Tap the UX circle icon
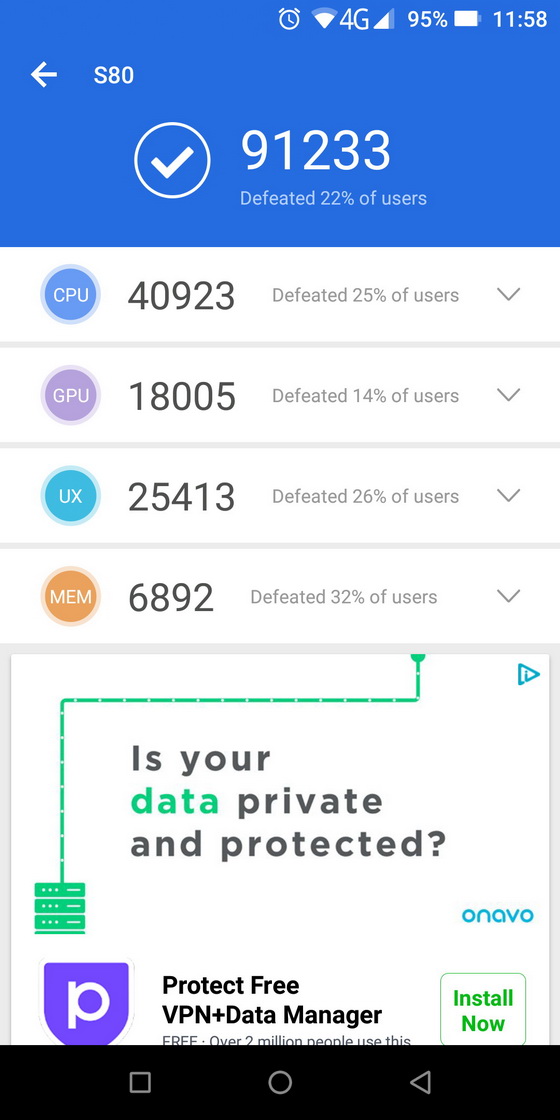The height and width of the screenshot is (1120, 560). 70,496
